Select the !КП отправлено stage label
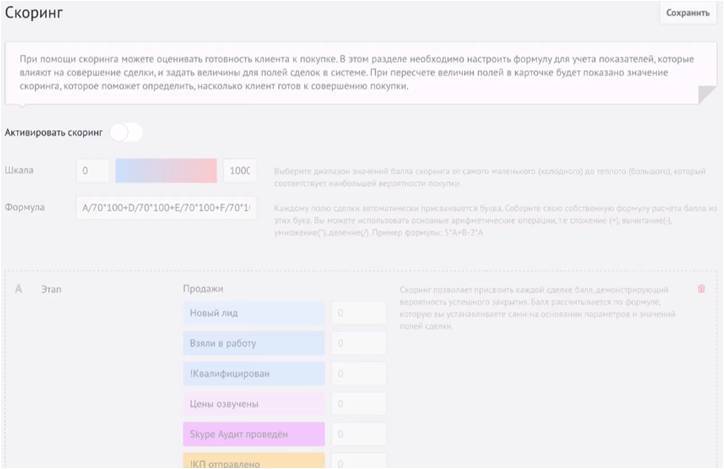This screenshot has width=724, height=469. point(254,462)
